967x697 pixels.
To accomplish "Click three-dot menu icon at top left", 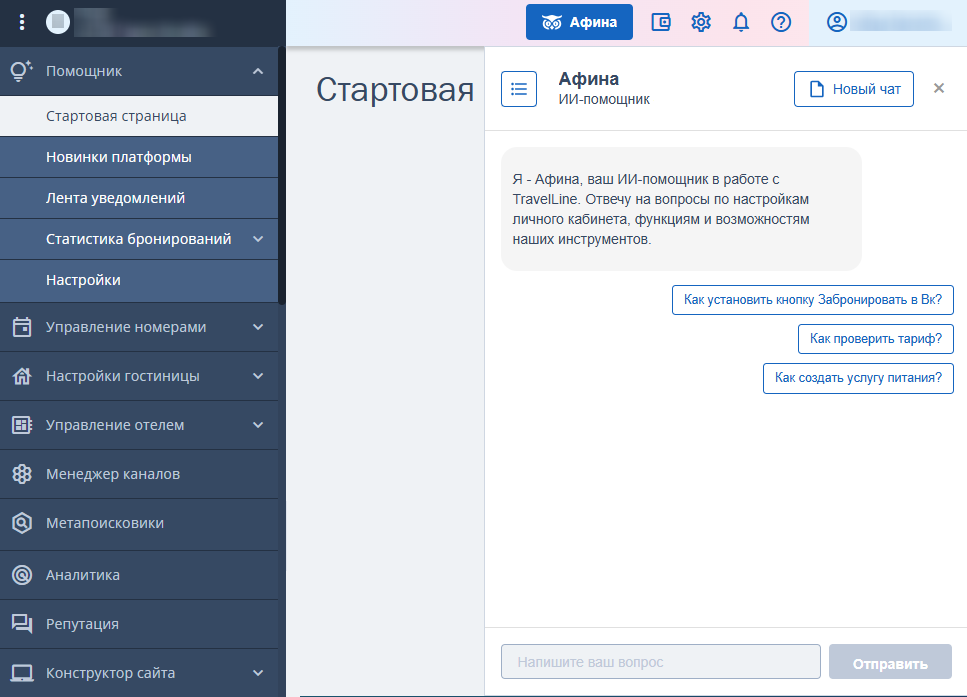I will coord(23,22).
